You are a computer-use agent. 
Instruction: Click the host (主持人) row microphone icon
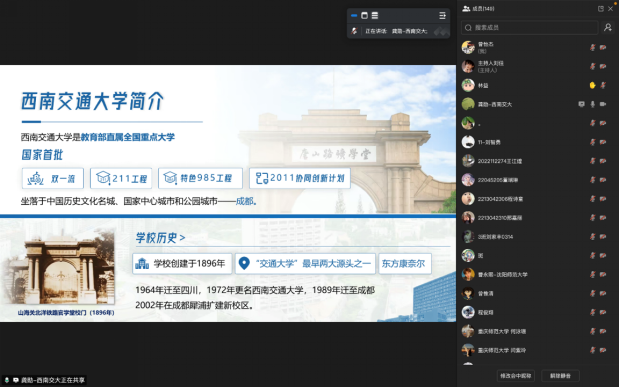tap(592, 66)
